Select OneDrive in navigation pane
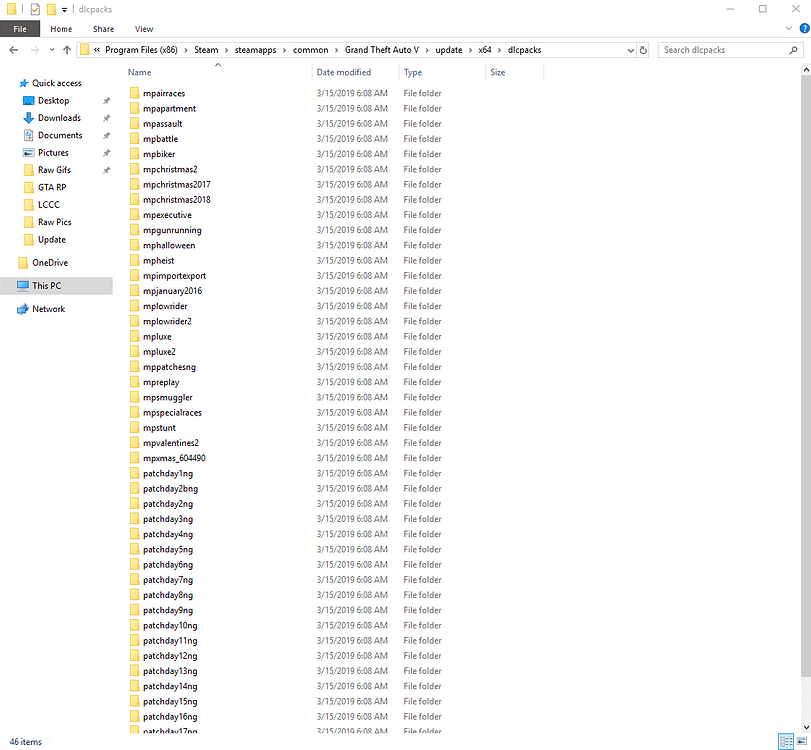 [50, 263]
